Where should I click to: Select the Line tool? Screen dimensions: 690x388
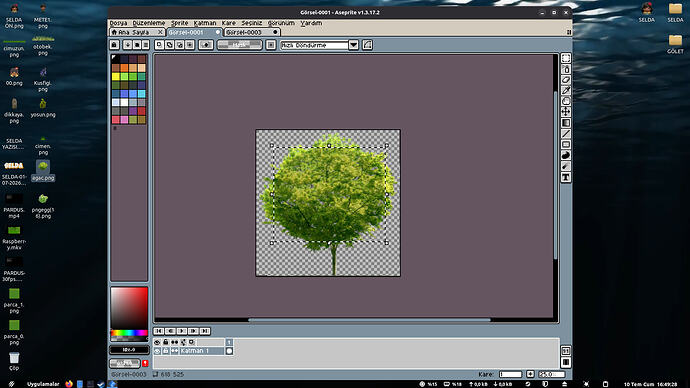pos(566,134)
